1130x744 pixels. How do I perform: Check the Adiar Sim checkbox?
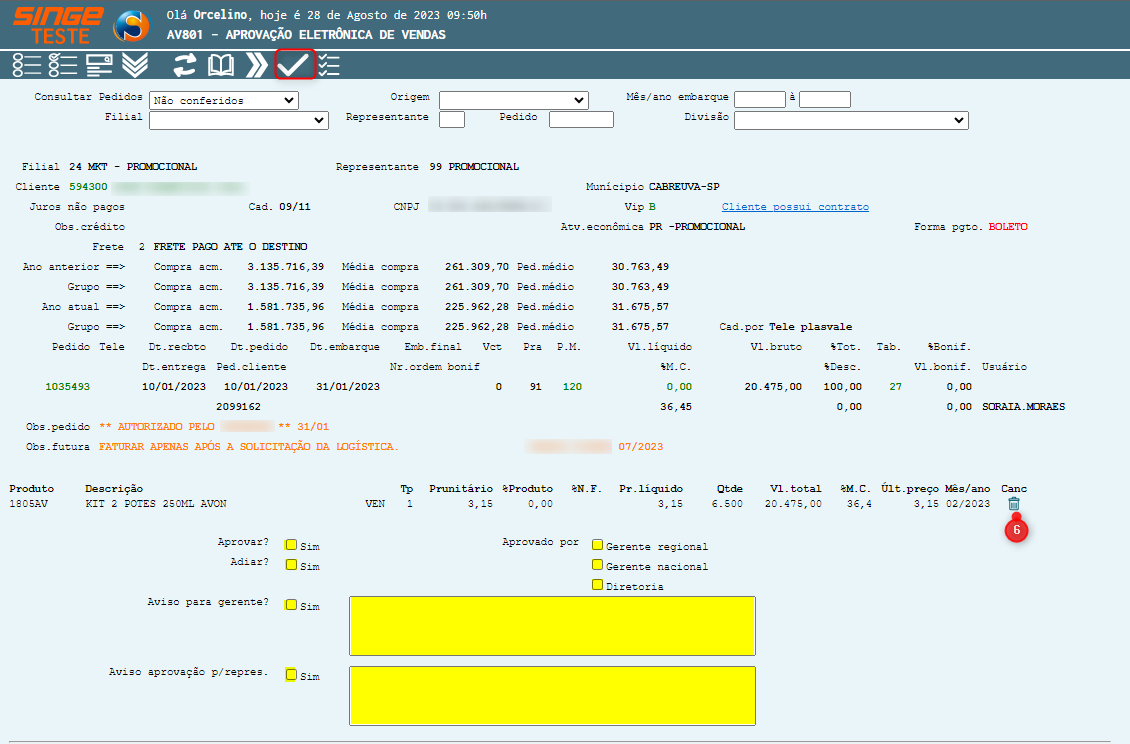[x=291, y=565]
